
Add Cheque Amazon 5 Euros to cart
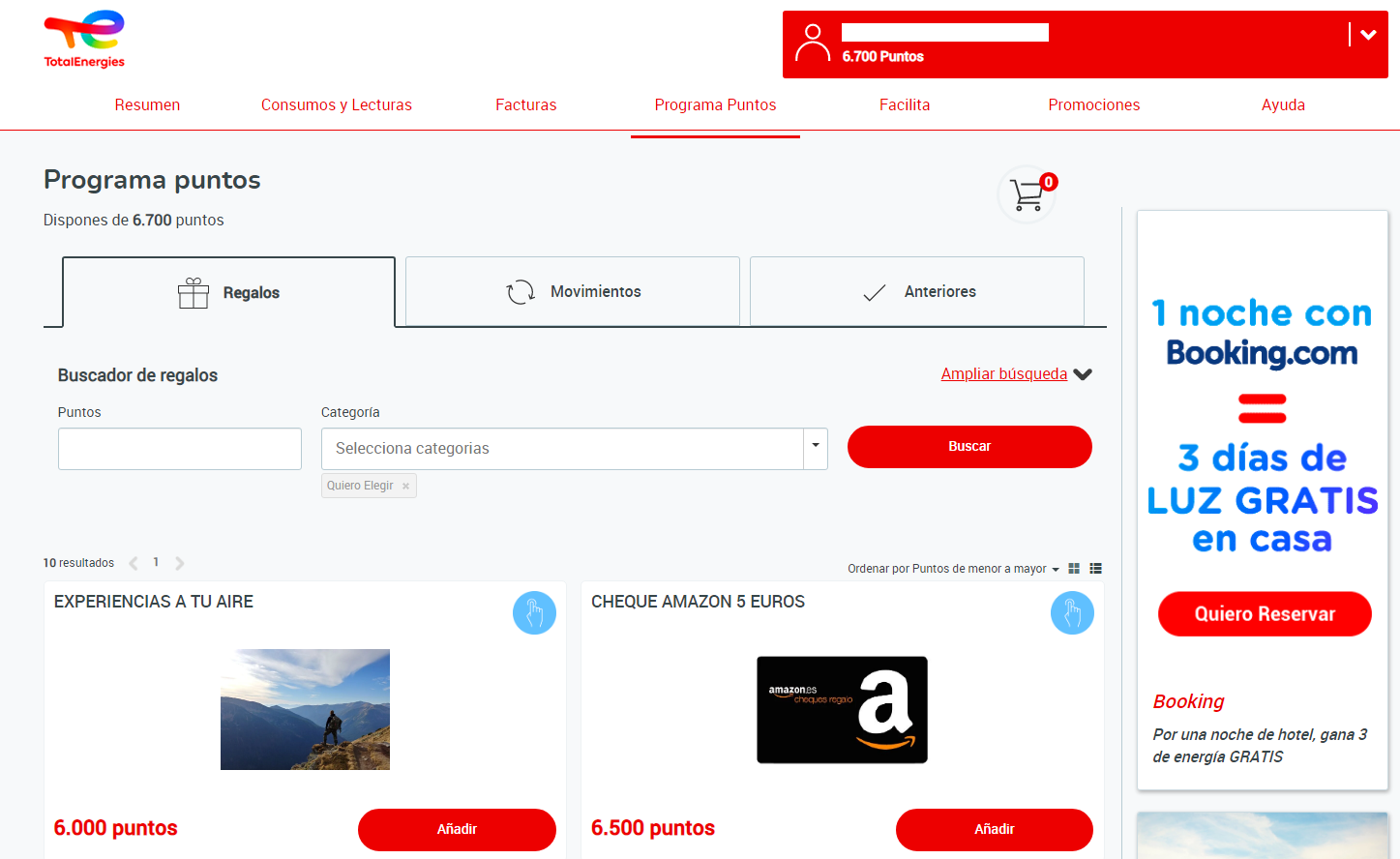995,830
